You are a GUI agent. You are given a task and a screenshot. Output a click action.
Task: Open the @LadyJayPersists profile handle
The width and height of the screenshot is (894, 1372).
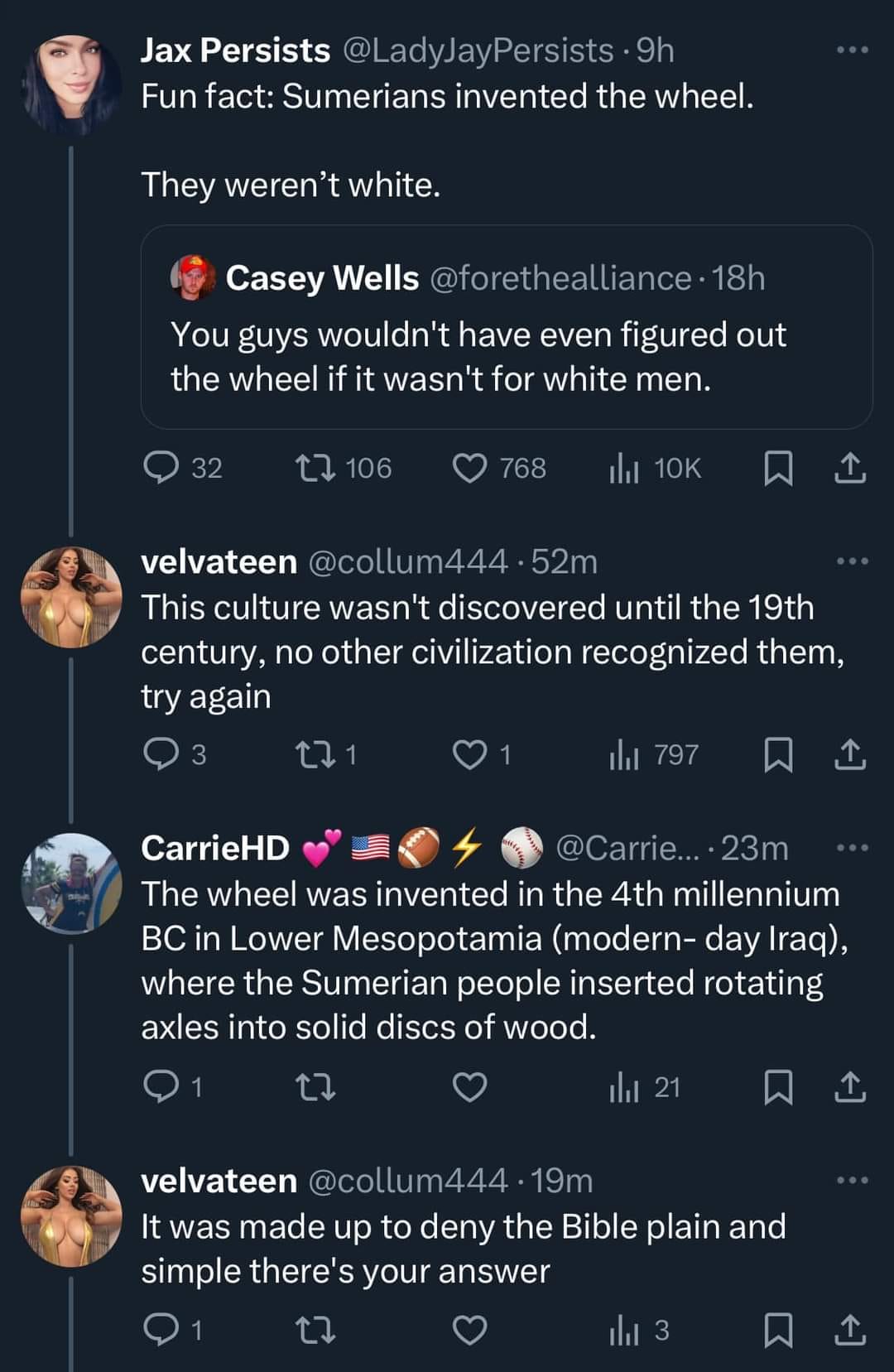tap(477, 51)
